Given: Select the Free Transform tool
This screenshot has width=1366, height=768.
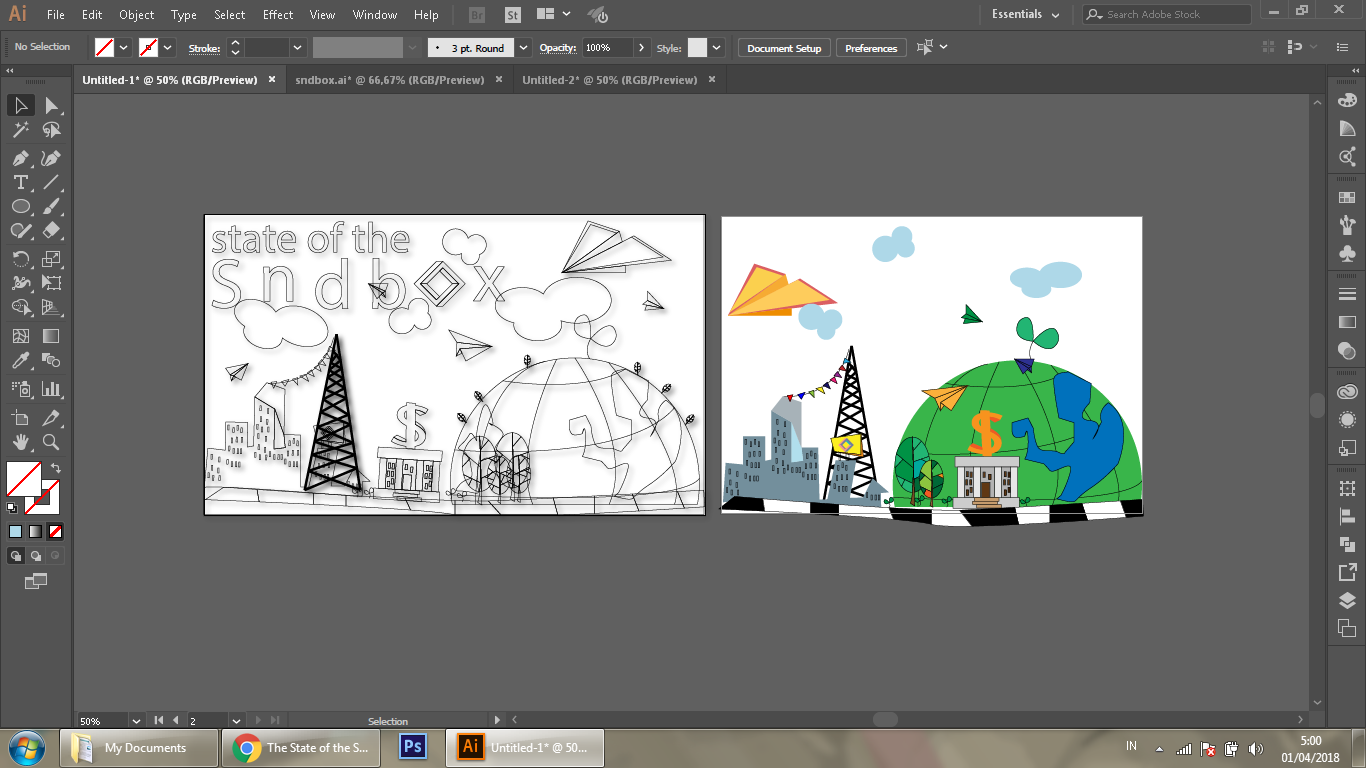Looking at the screenshot, I should tap(51, 283).
